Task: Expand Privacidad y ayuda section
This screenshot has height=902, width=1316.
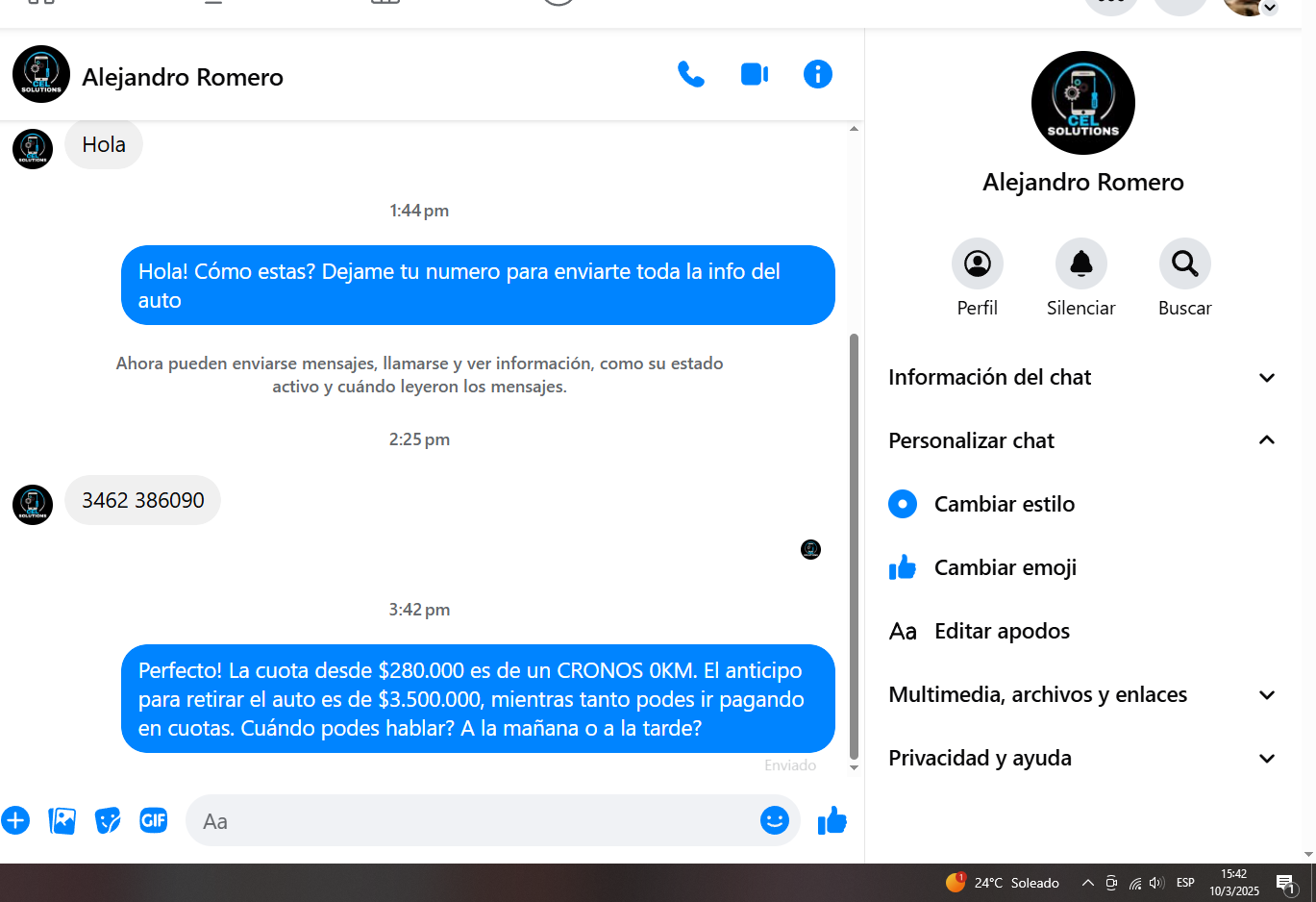Action: (x=1082, y=758)
